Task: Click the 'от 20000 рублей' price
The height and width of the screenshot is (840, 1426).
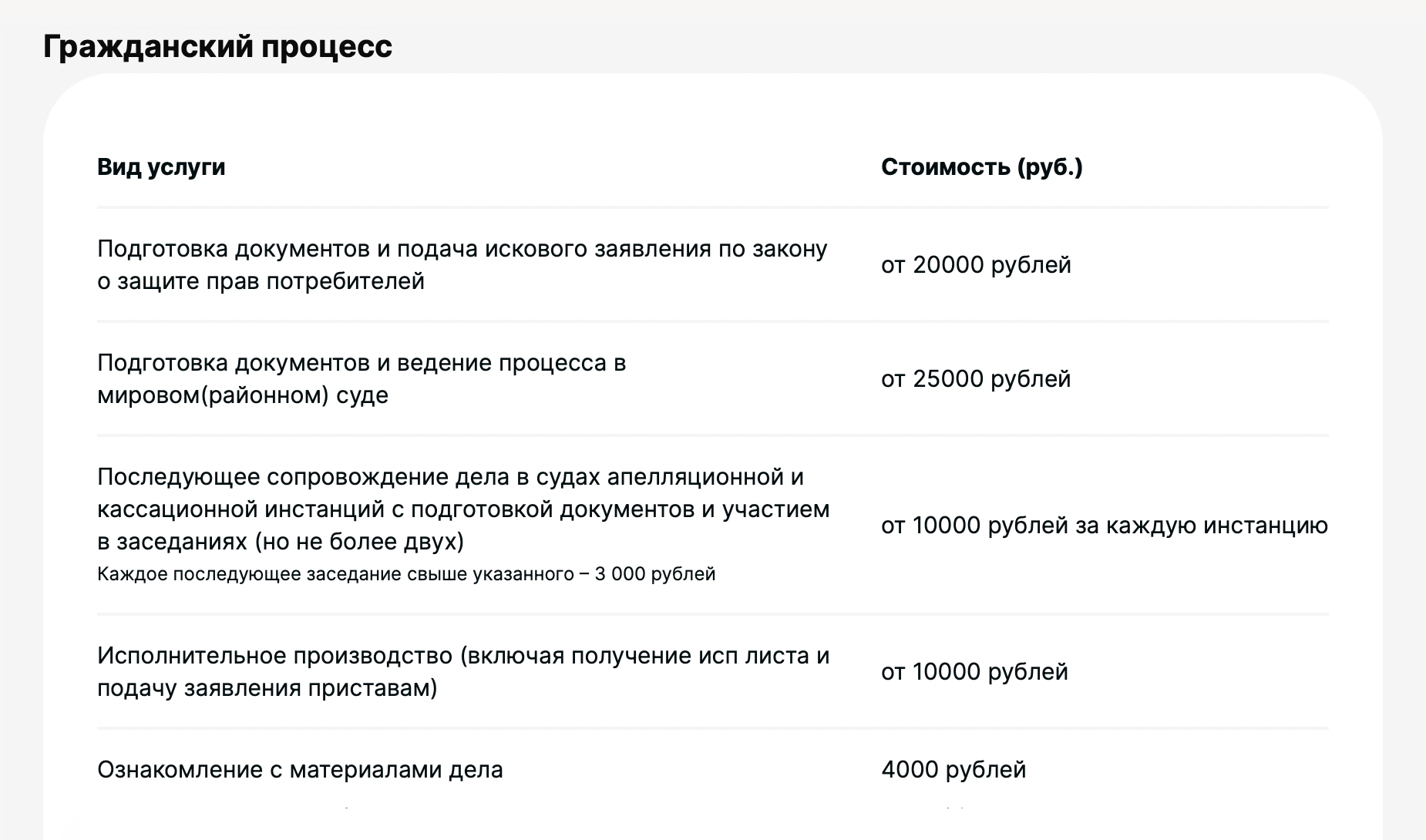Action: tap(976, 265)
